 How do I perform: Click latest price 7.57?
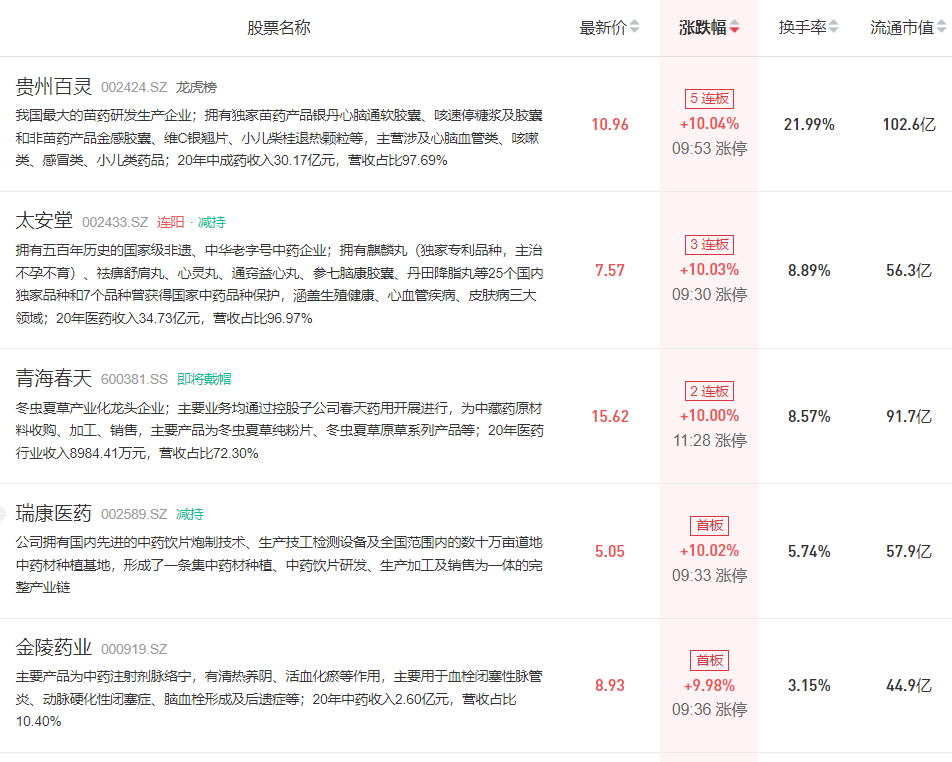point(610,270)
